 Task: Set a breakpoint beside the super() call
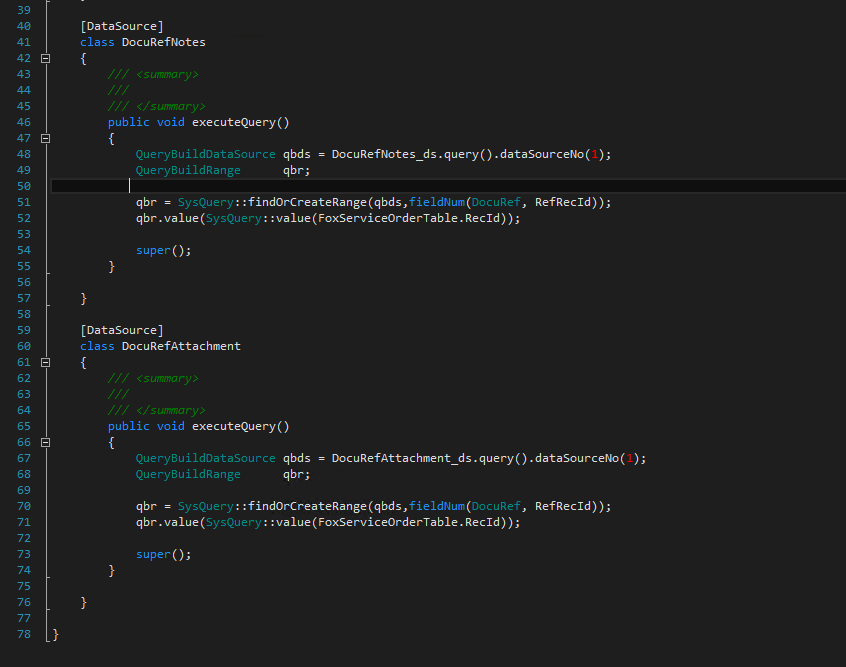[x=8, y=249]
